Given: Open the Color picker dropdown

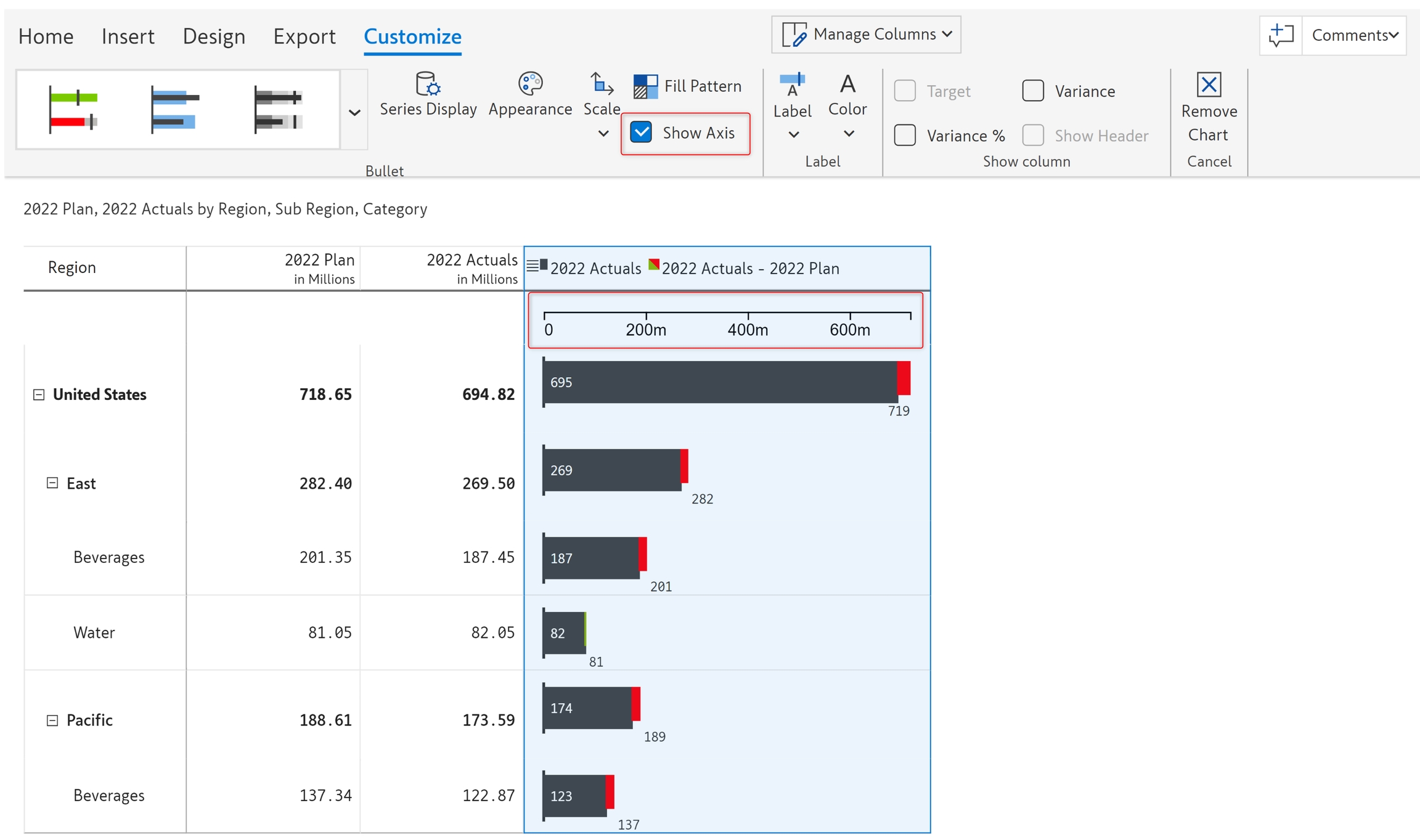Looking at the screenshot, I should tap(848, 133).
